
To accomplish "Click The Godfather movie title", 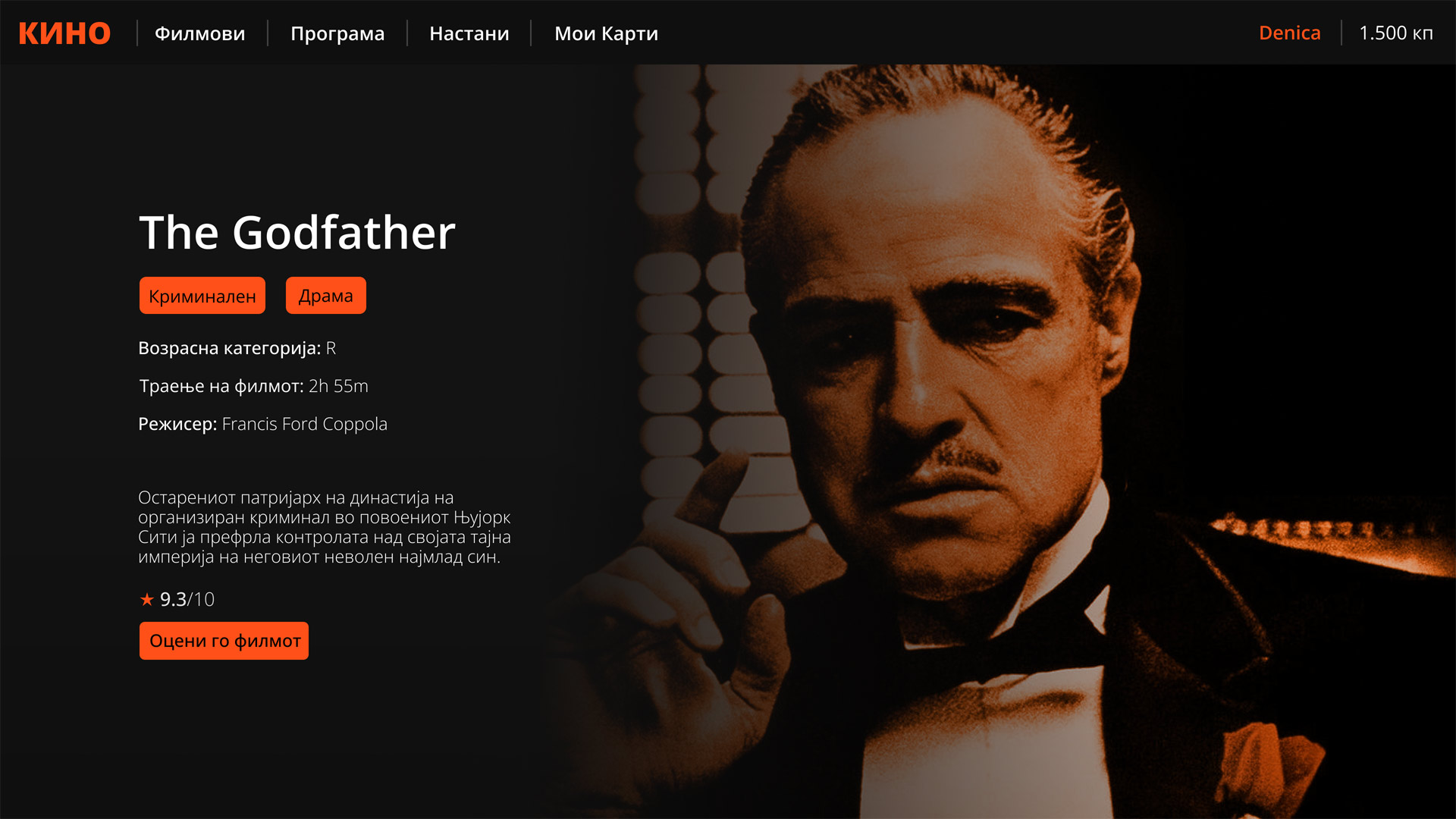I will 297,232.
